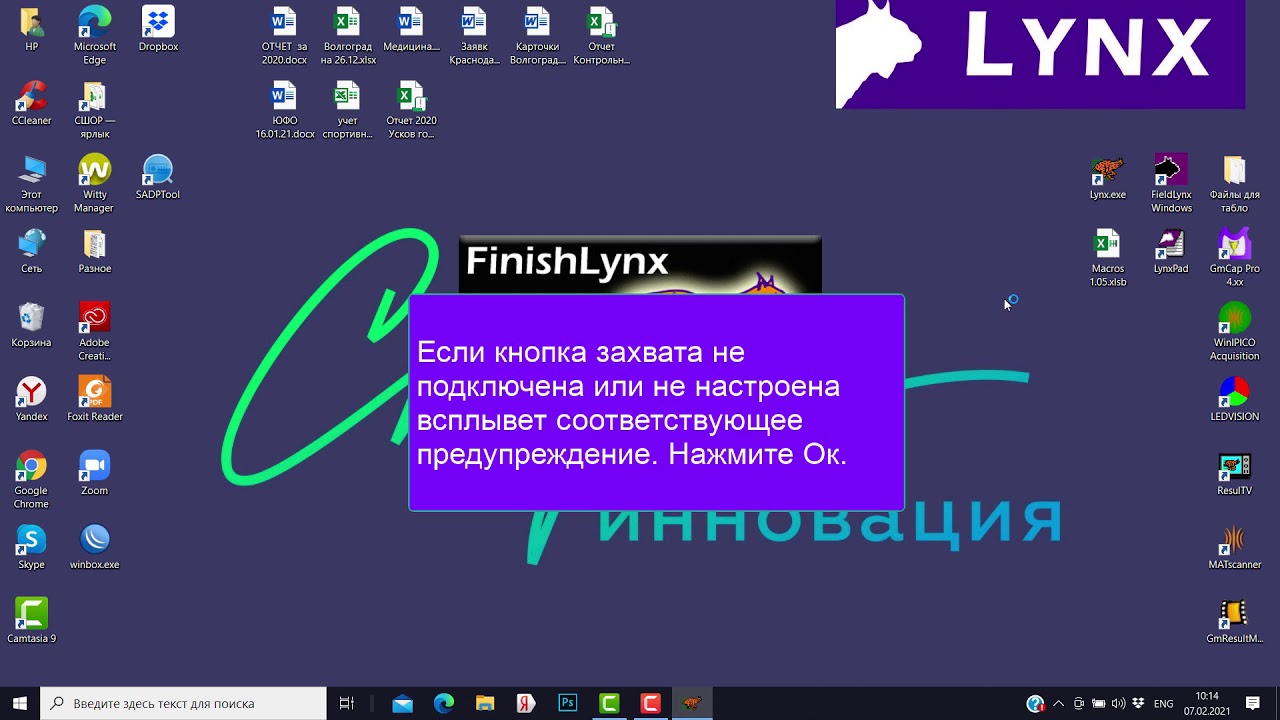Image resolution: width=1280 pixels, height=720 pixels.
Task: Switch to the FinishLynx taskbar button
Action: 691,703
